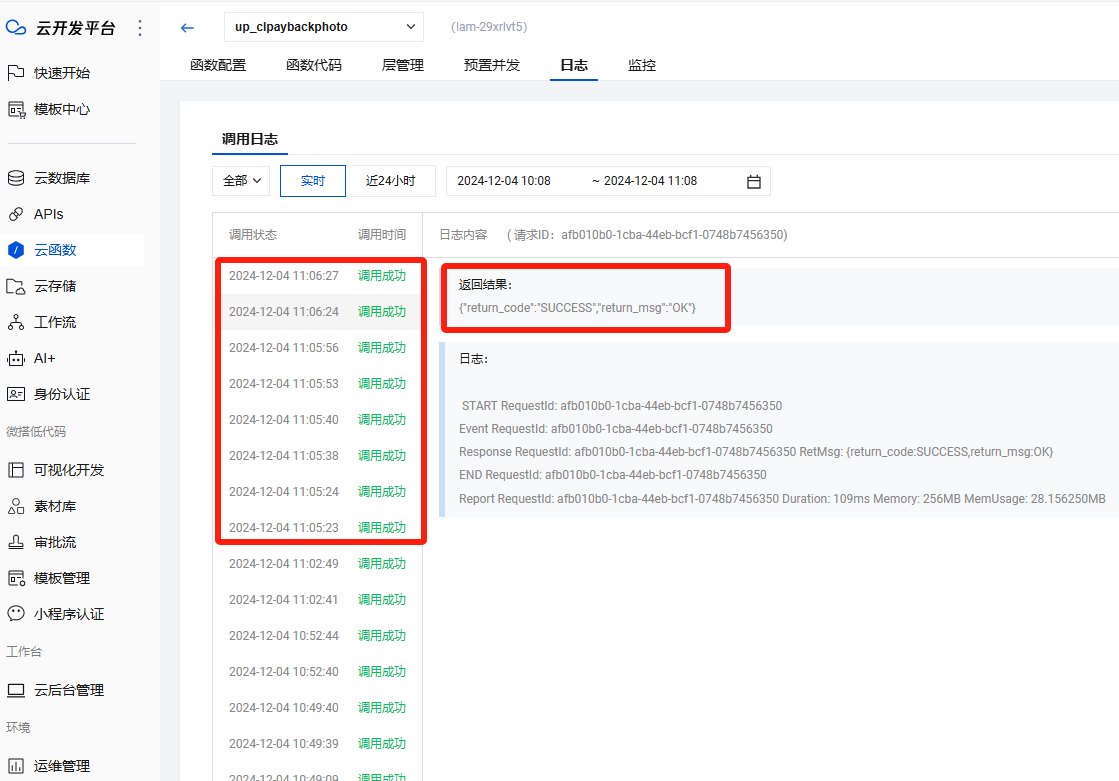Screen dimensions: 1119x781
Task: Select the log entry at 11:02:41
Action: coord(318,600)
